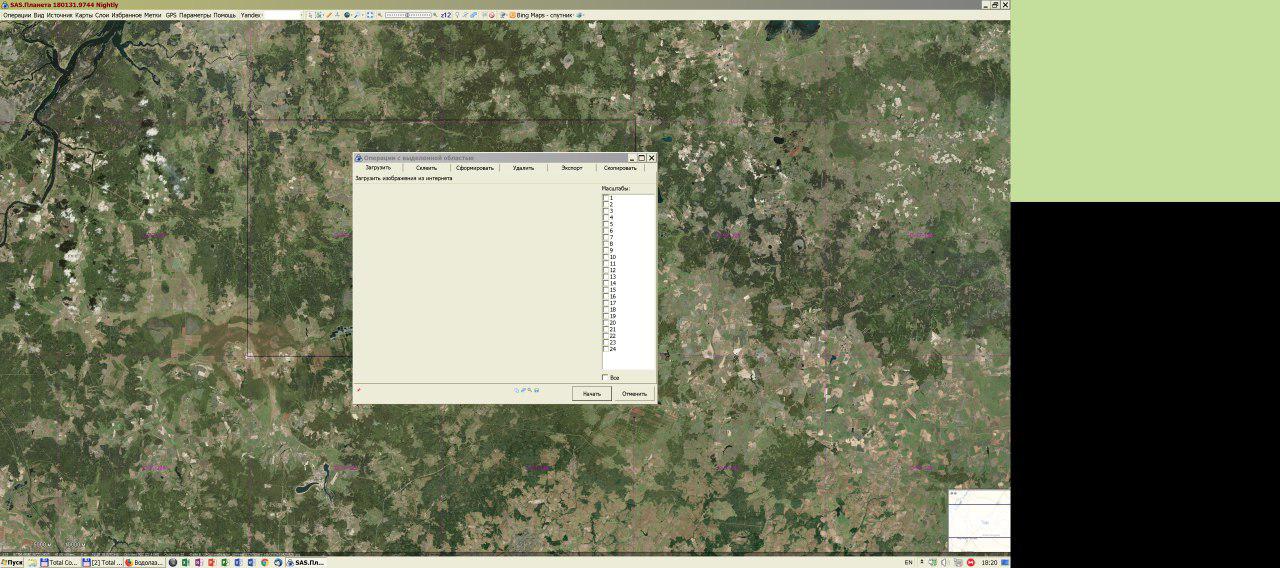The height and width of the screenshot is (568, 1280).
Task: Open the Параметры menu
Action: pyautogui.click(x=195, y=15)
